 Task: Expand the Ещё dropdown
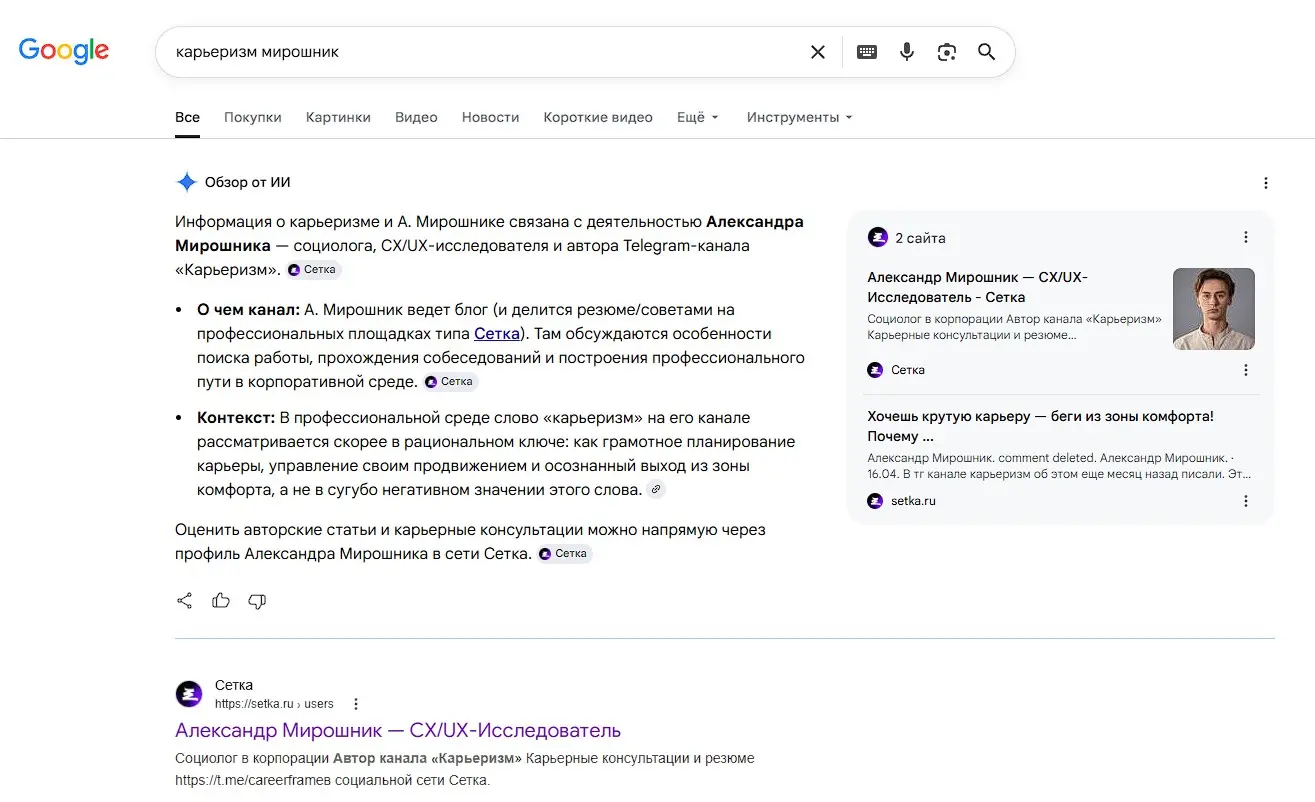pyautogui.click(x=698, y=117)
